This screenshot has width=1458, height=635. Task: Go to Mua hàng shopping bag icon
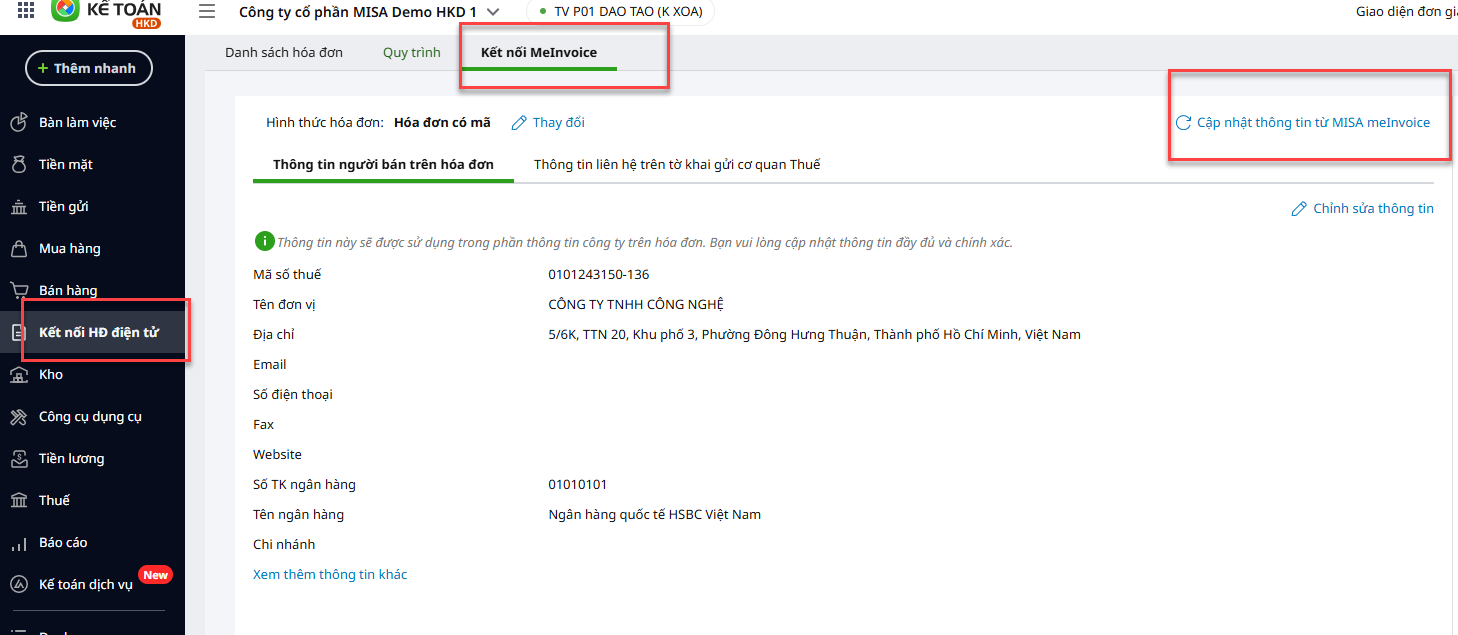tap(18, 248)
